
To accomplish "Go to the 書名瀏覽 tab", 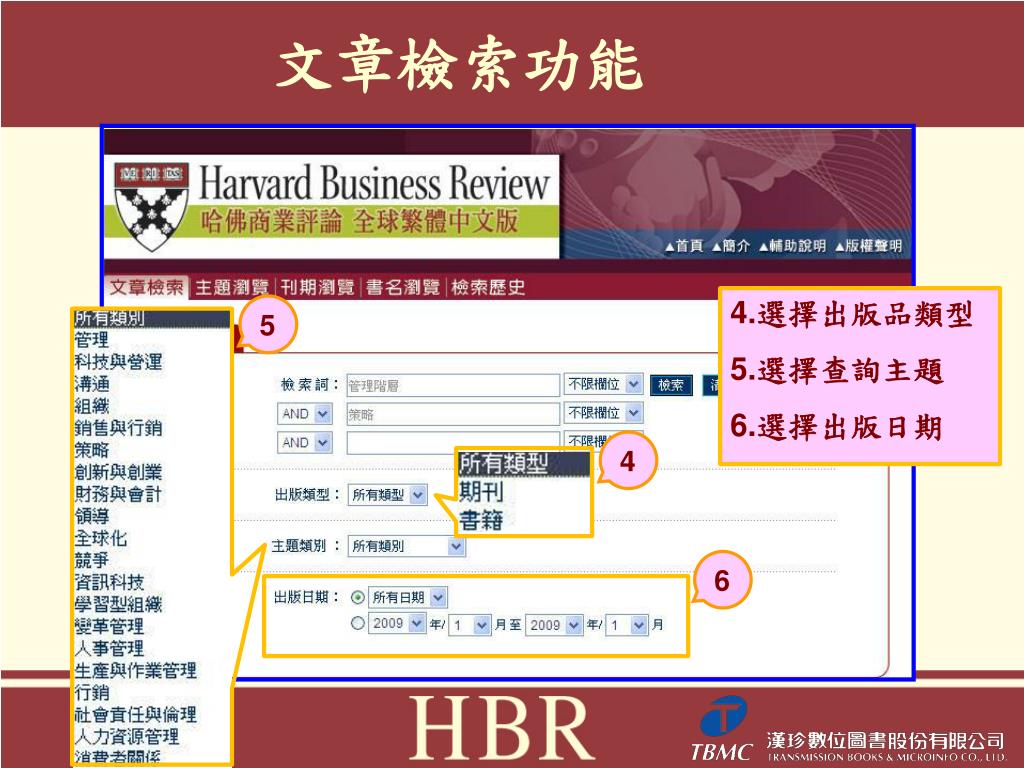I will 403,287.
